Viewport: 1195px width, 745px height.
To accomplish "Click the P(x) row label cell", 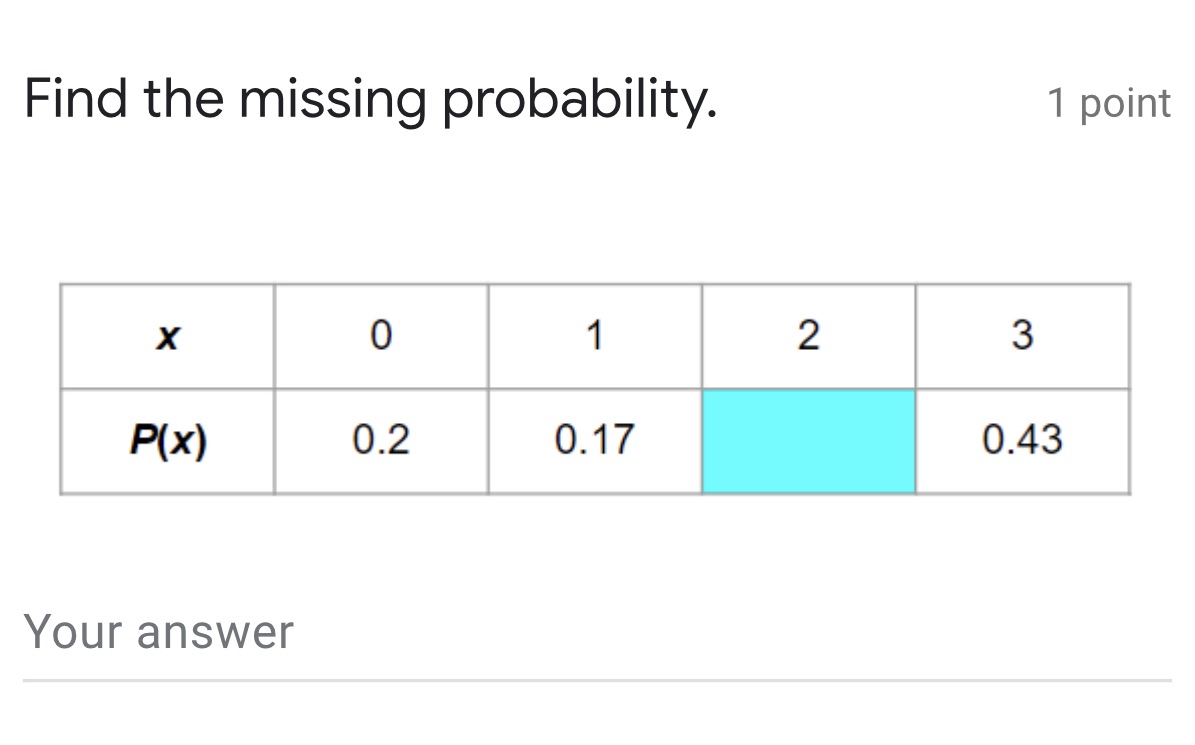I will click(x=166, y=439).
